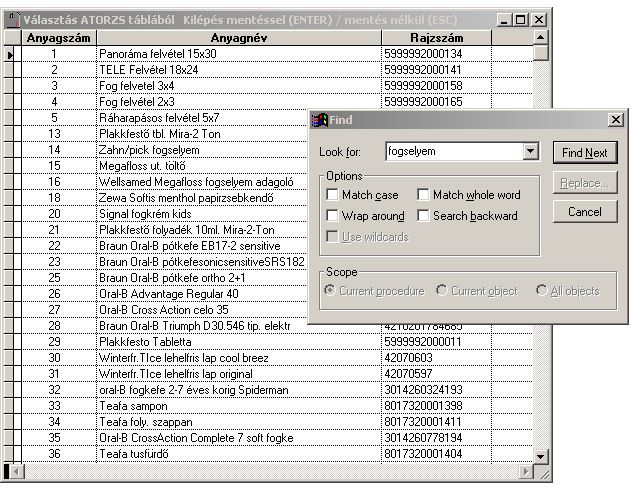Click the vertical scrollbar thumb
This screenshot has height=487, width=632.
click(x=540, y=53)
